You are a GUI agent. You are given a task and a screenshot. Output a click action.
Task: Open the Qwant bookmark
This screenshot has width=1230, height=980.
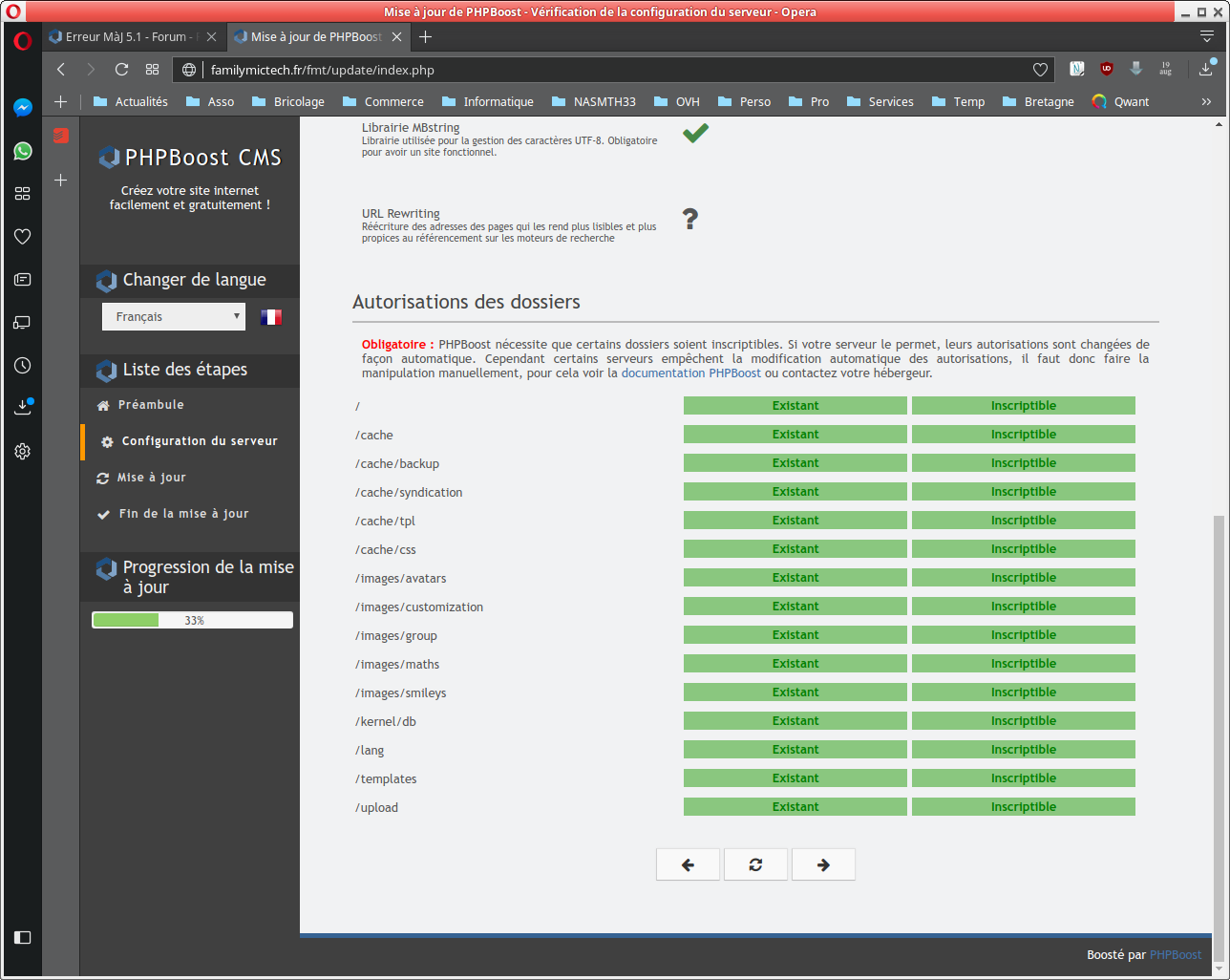tap(1121, 101)
